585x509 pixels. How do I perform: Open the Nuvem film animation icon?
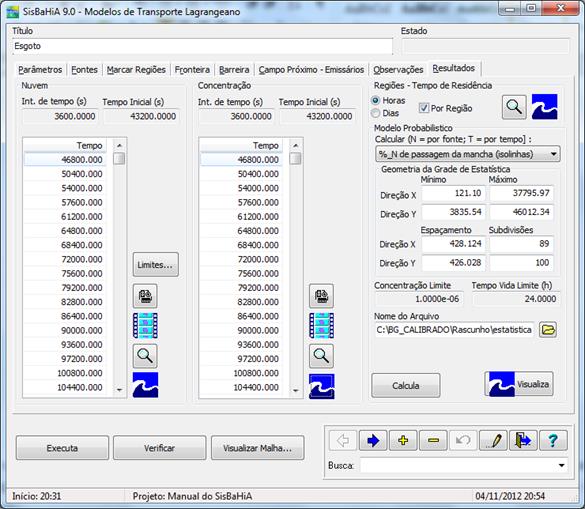pos(145,326)
